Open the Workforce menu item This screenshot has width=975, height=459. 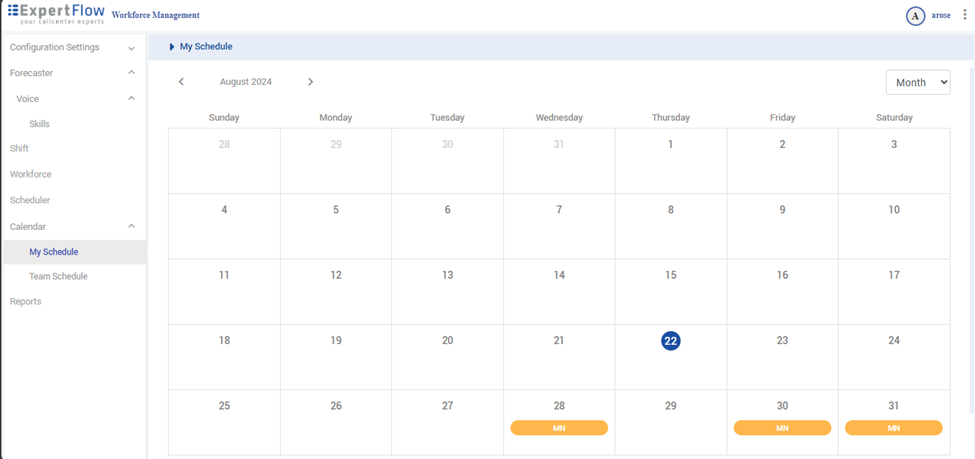pyautogui.click(x=30, y=174)
